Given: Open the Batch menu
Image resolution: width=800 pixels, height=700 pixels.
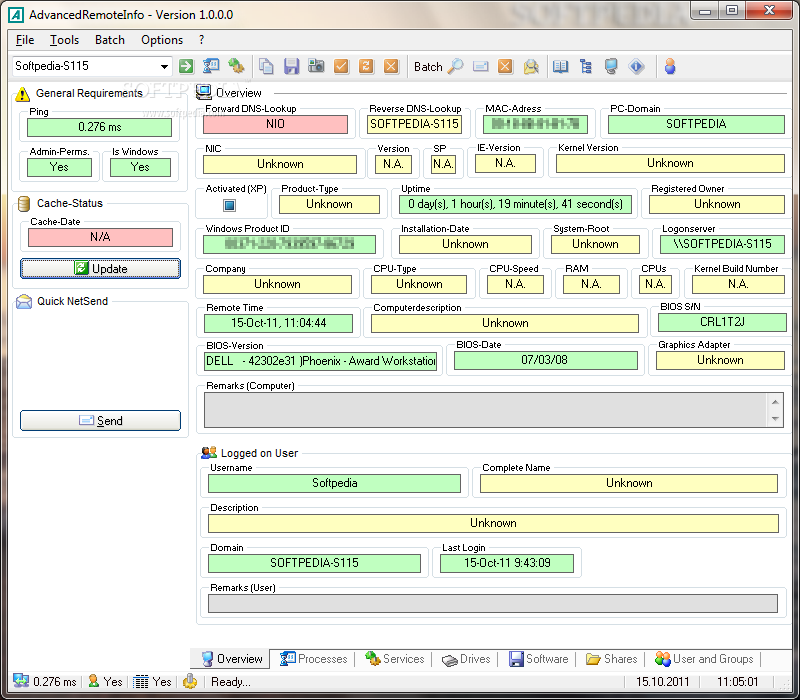Looking at the screenshot, I should point(110,40).
